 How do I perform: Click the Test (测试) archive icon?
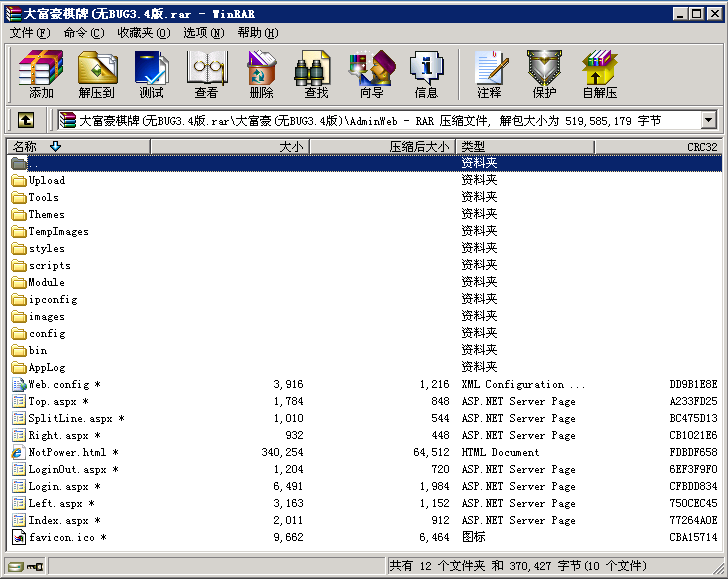(x=152, y=75)
